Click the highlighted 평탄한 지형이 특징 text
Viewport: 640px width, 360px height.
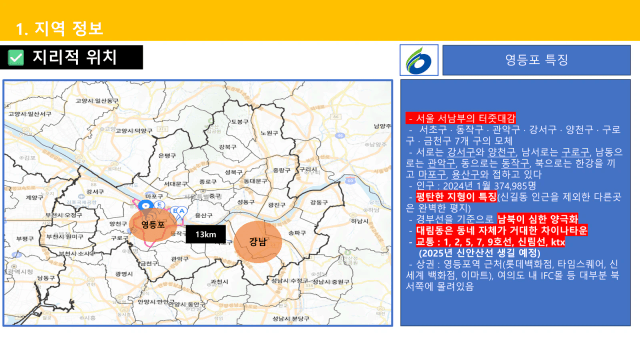(456, 197)
